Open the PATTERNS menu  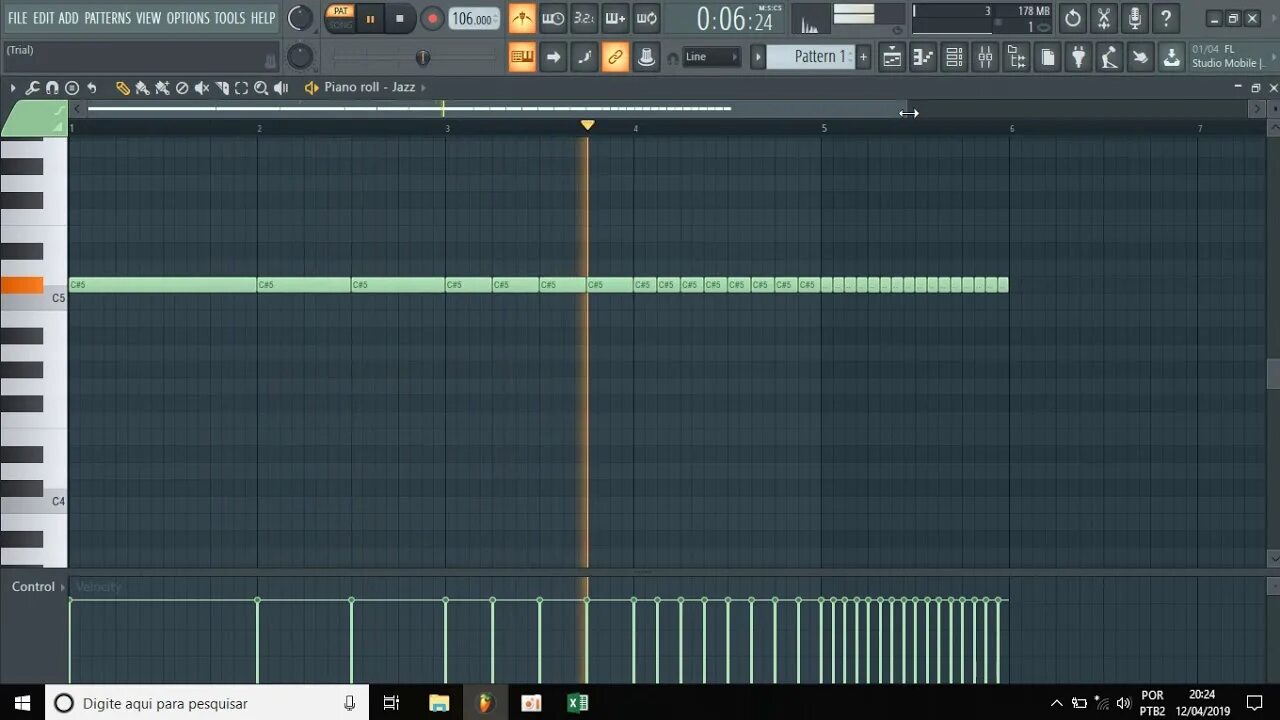coord(107,18)
